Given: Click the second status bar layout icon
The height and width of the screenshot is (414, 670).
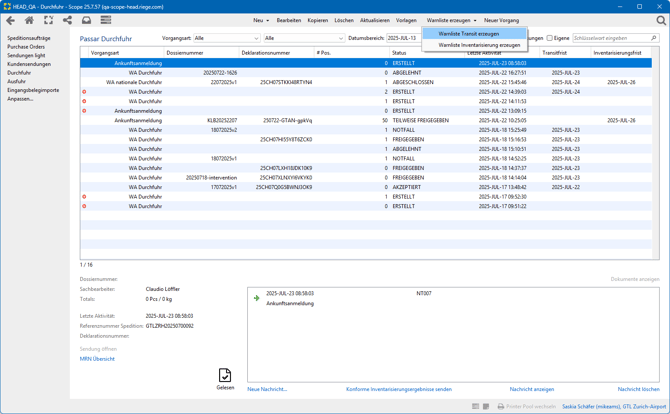Looking at the screenshot, I should tap(486, 406).
